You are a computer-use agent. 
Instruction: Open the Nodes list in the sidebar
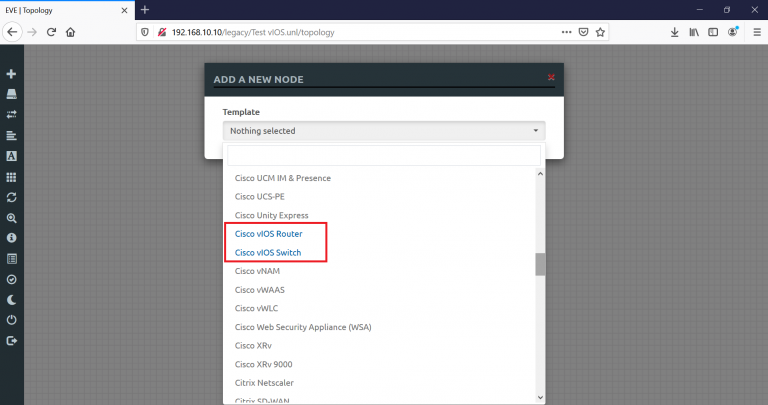11,94
